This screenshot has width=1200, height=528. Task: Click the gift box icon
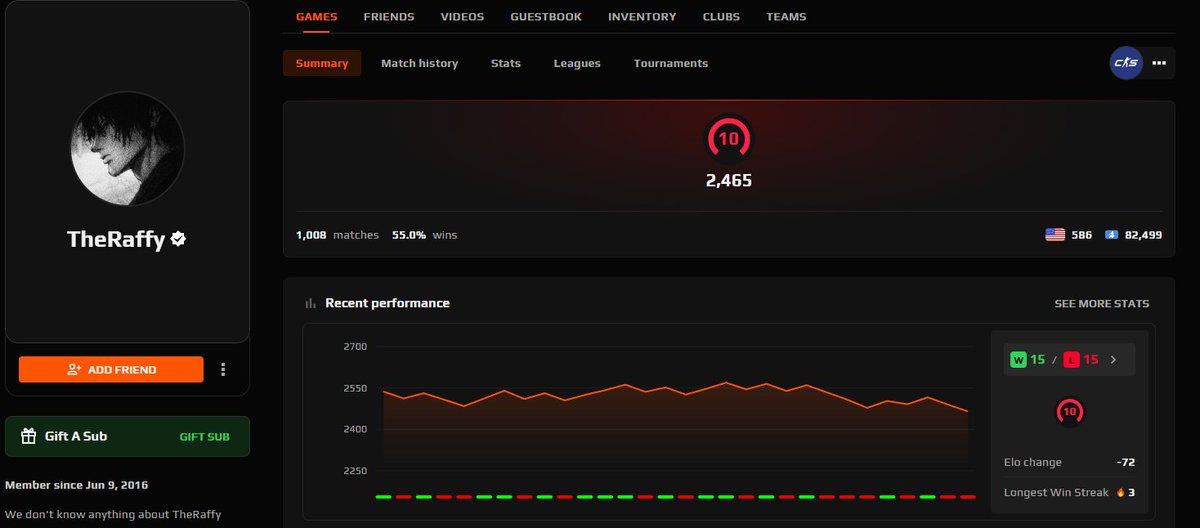pyautogui.click(x=28, y=436)
